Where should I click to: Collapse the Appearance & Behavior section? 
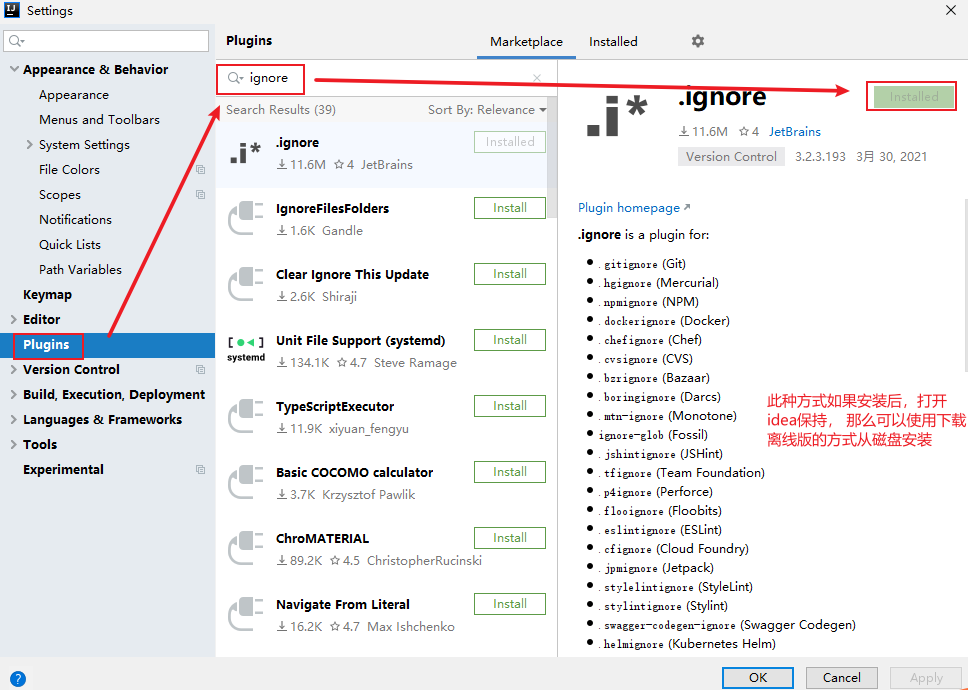tap(14, 69)
